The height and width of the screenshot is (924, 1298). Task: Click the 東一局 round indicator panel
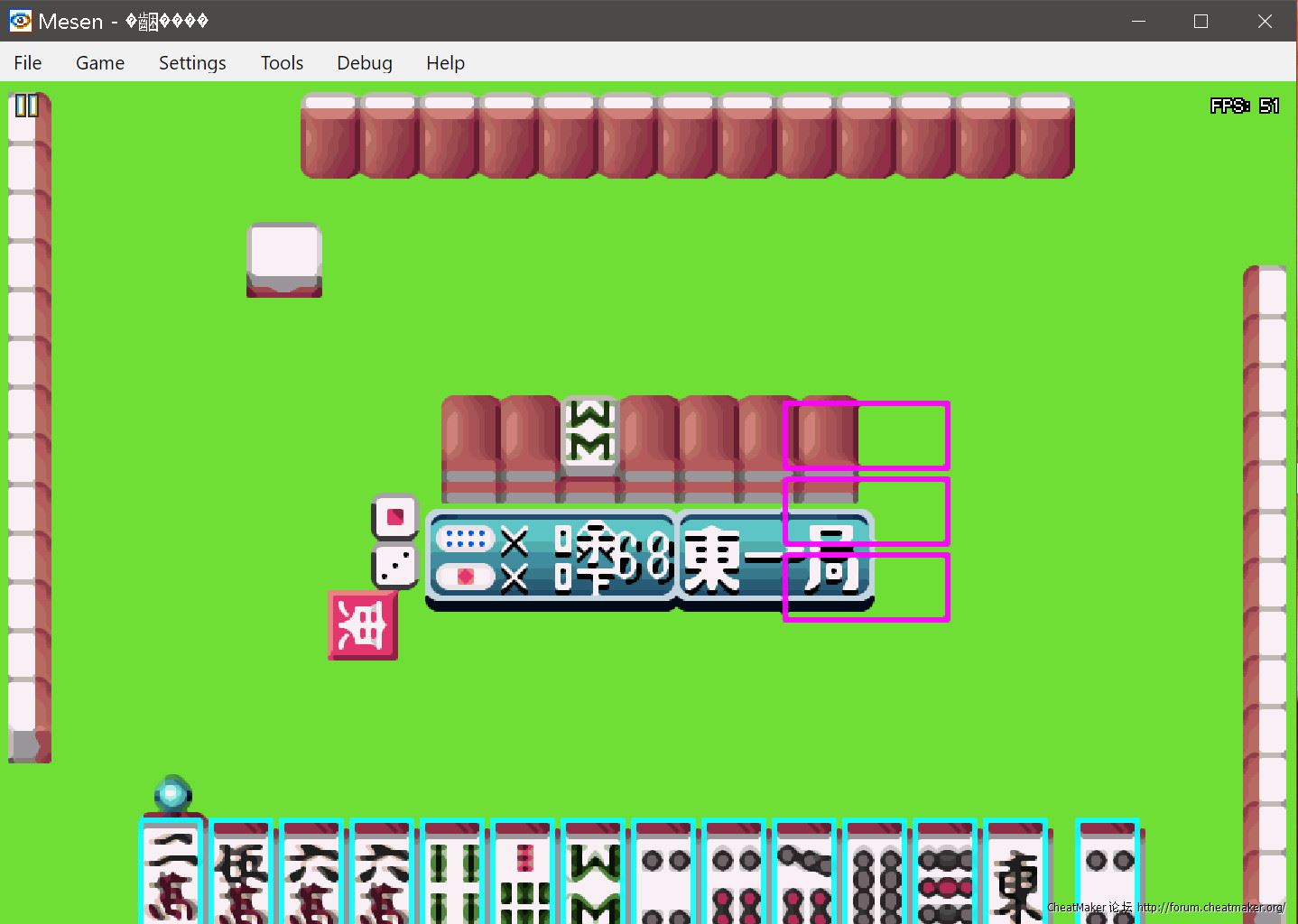774,559
